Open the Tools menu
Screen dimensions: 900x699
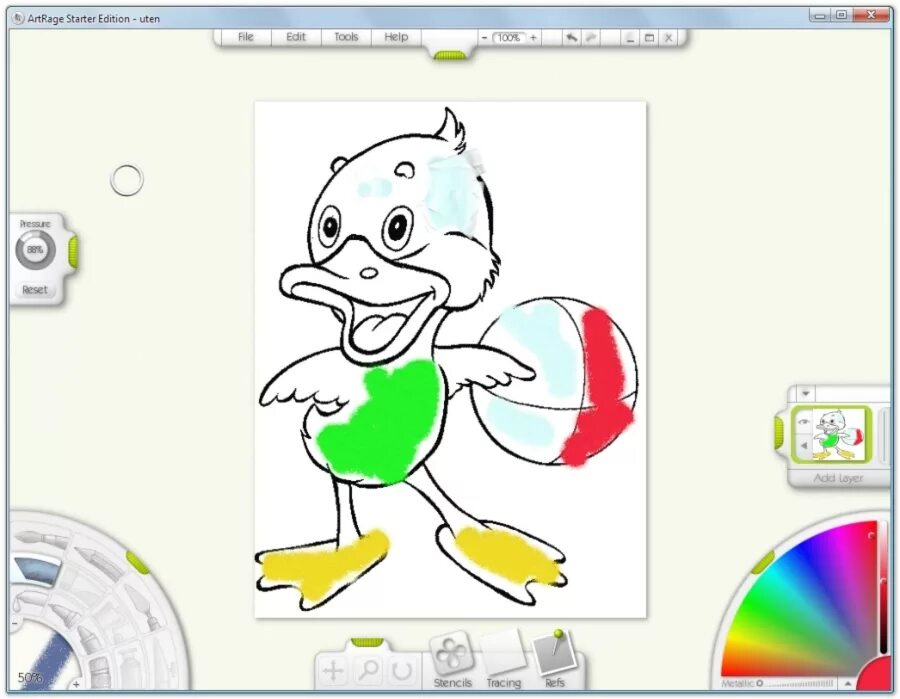coord(346,37)
